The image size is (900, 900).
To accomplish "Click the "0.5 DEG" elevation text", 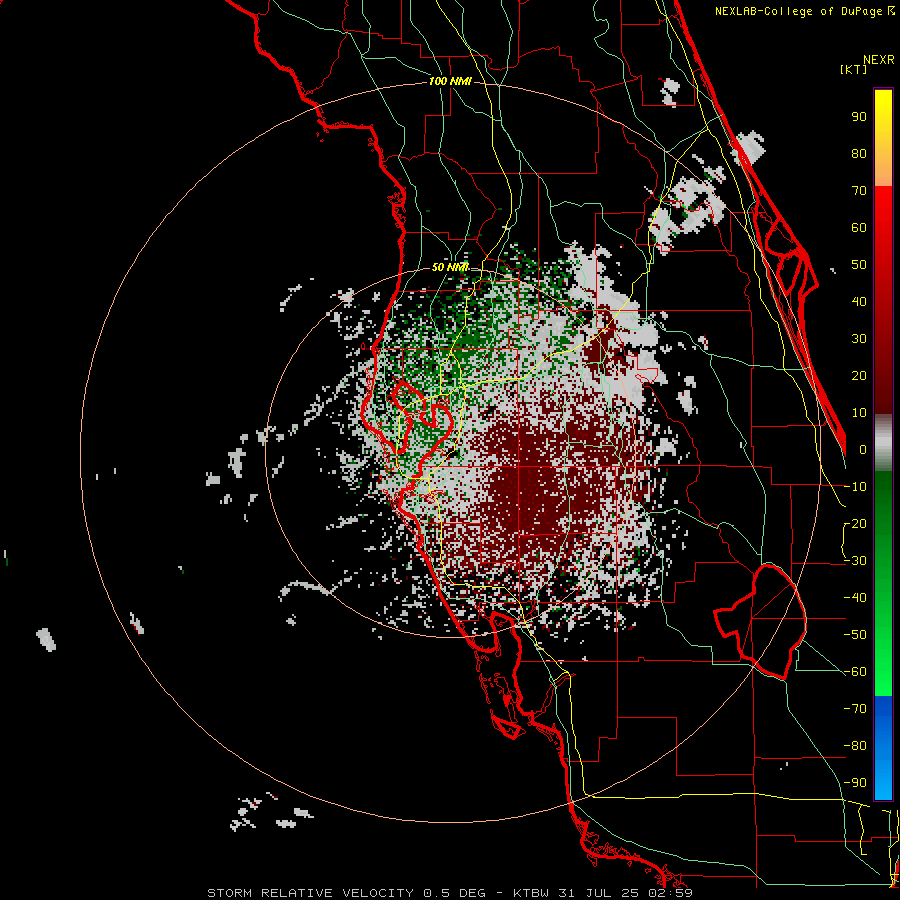I will click(455, 893).
